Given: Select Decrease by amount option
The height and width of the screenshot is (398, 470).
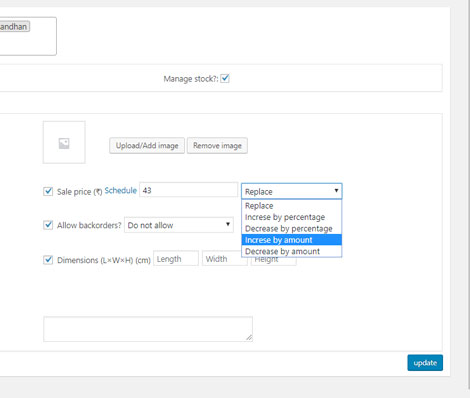Looking at the screenshot, I should pos(292,251).
